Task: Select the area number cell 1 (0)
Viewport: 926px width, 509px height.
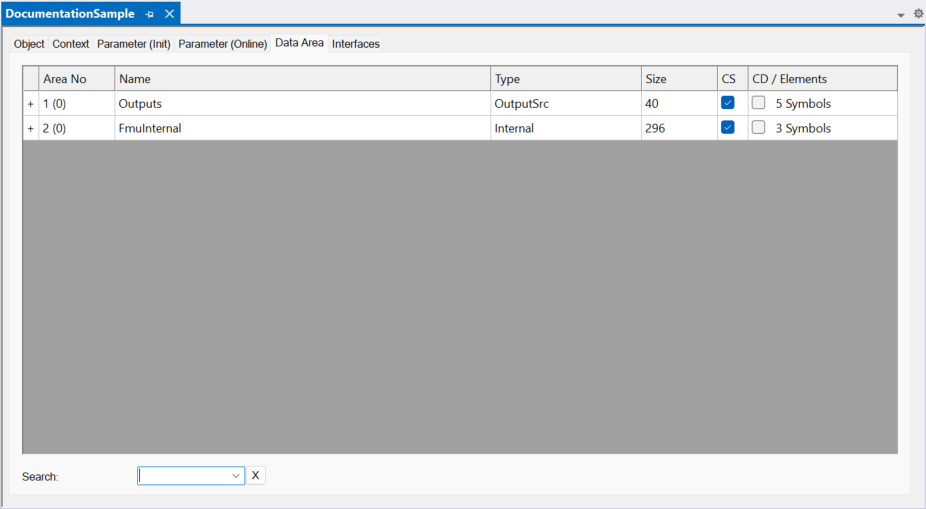Action: (x=76, y=103)
